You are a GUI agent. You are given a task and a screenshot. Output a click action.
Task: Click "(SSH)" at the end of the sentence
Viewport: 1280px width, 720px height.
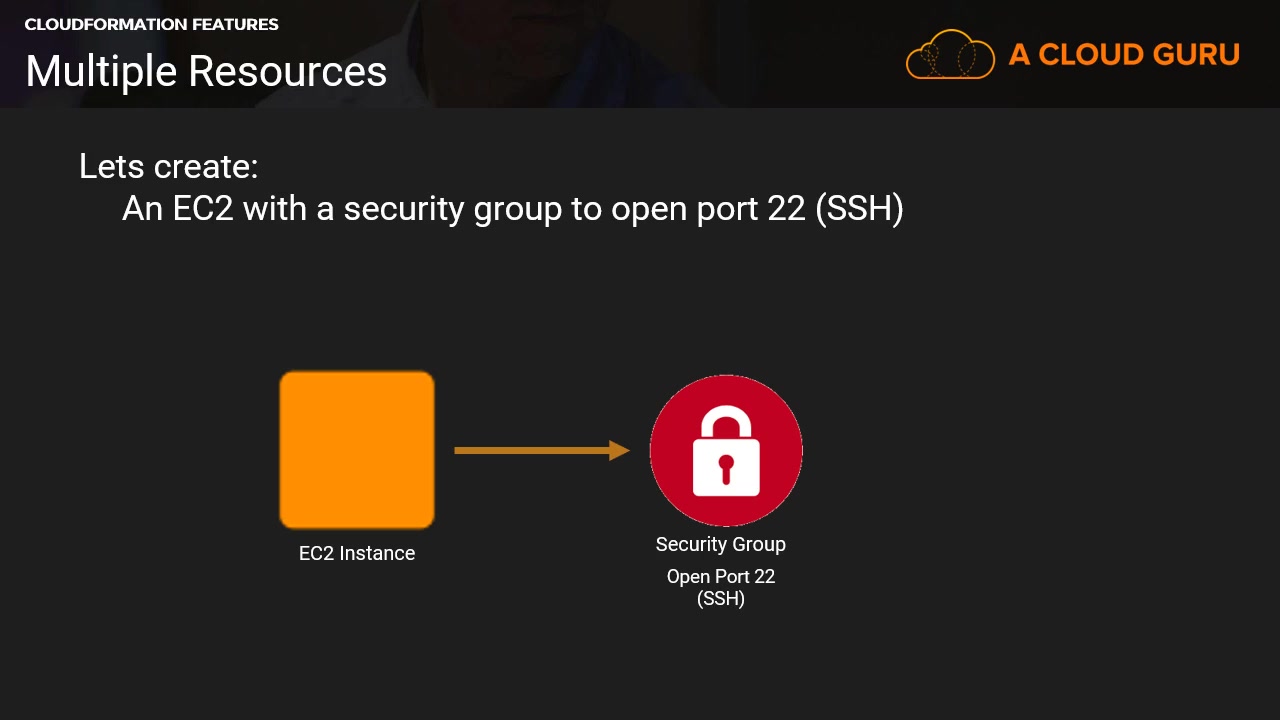(859, 208)
